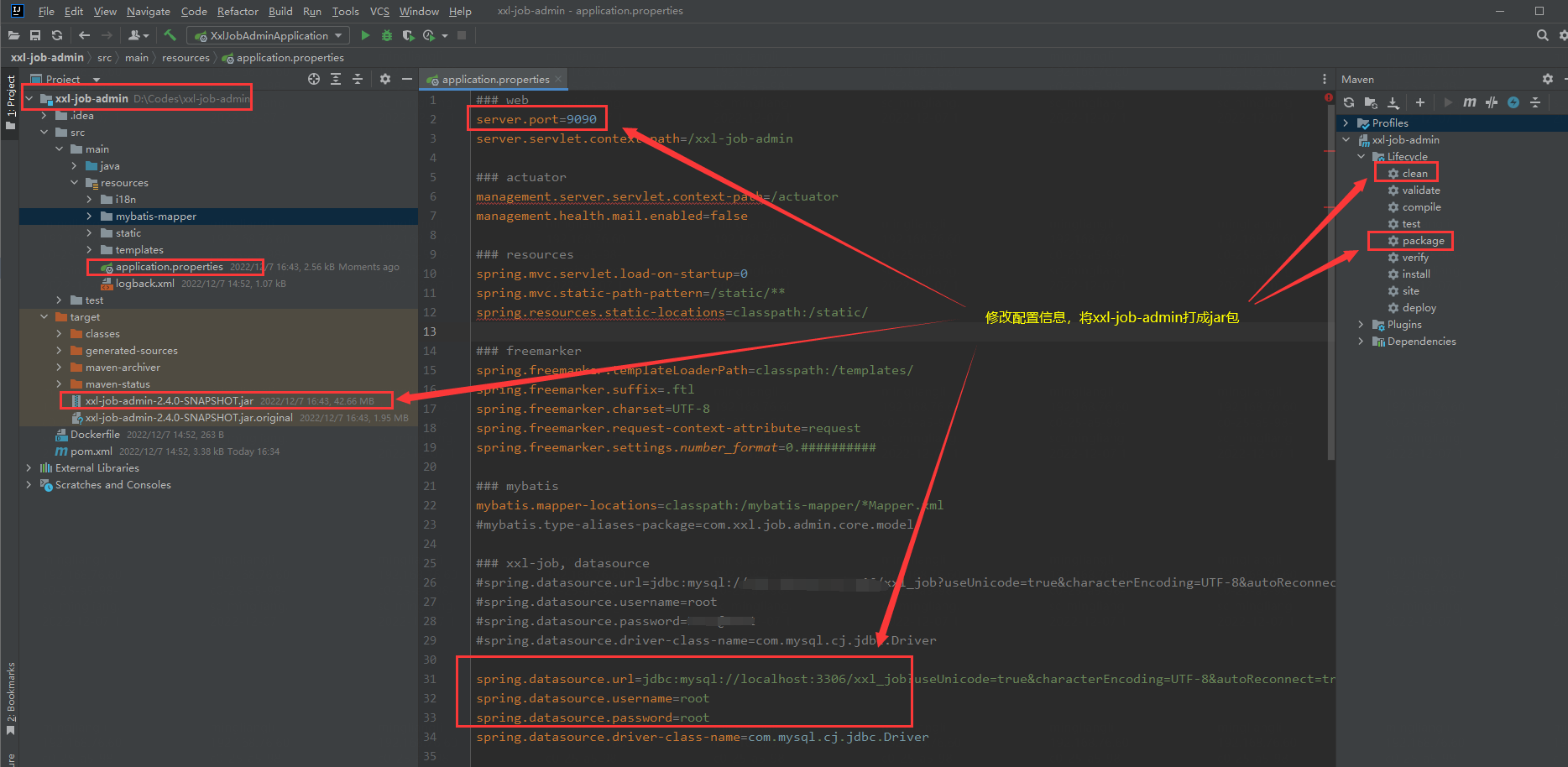Click Expand All in Project panel
Screen dimensions: 1568x767
pos(336,79)
